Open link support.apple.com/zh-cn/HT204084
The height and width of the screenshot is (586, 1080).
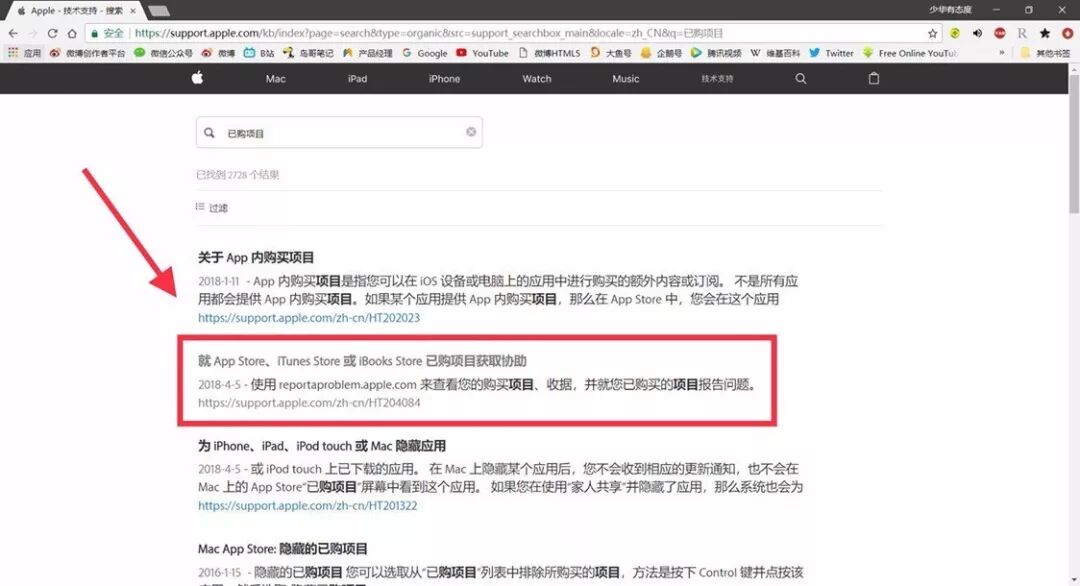(x=309, y=403)
